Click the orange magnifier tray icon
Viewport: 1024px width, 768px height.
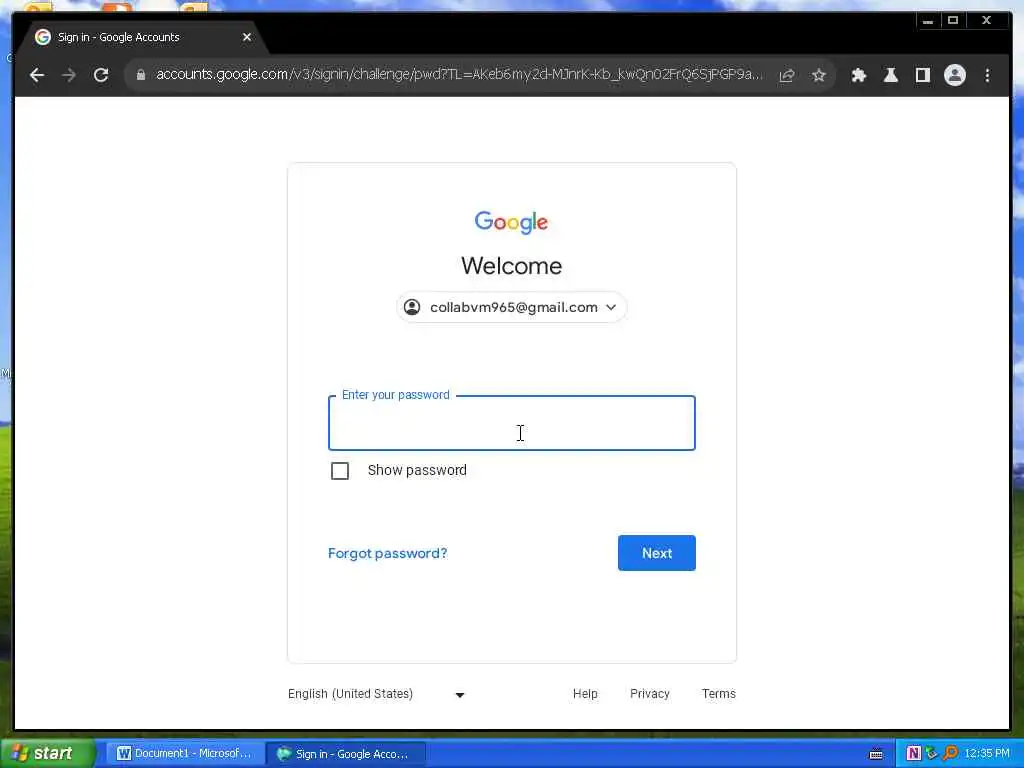pyautogui.click(x=951, y=754)
